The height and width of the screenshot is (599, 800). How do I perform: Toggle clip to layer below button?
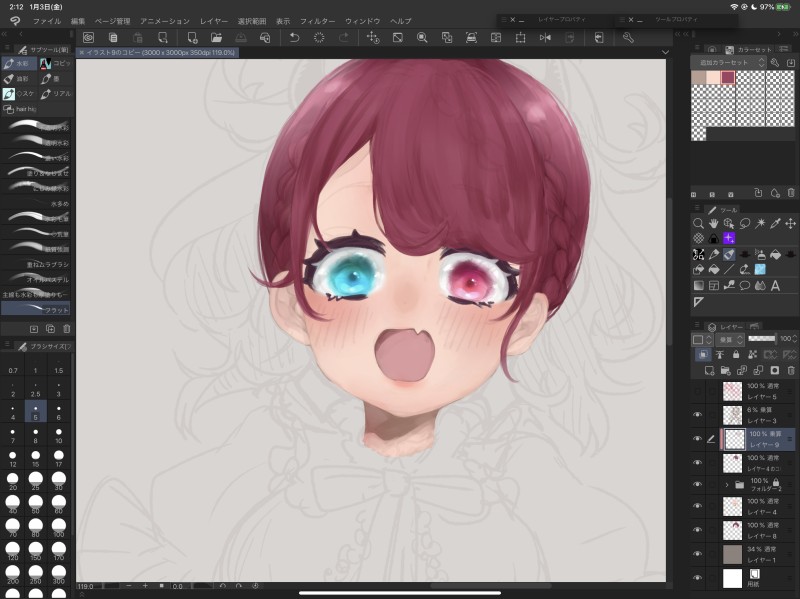tap(703, 354)
